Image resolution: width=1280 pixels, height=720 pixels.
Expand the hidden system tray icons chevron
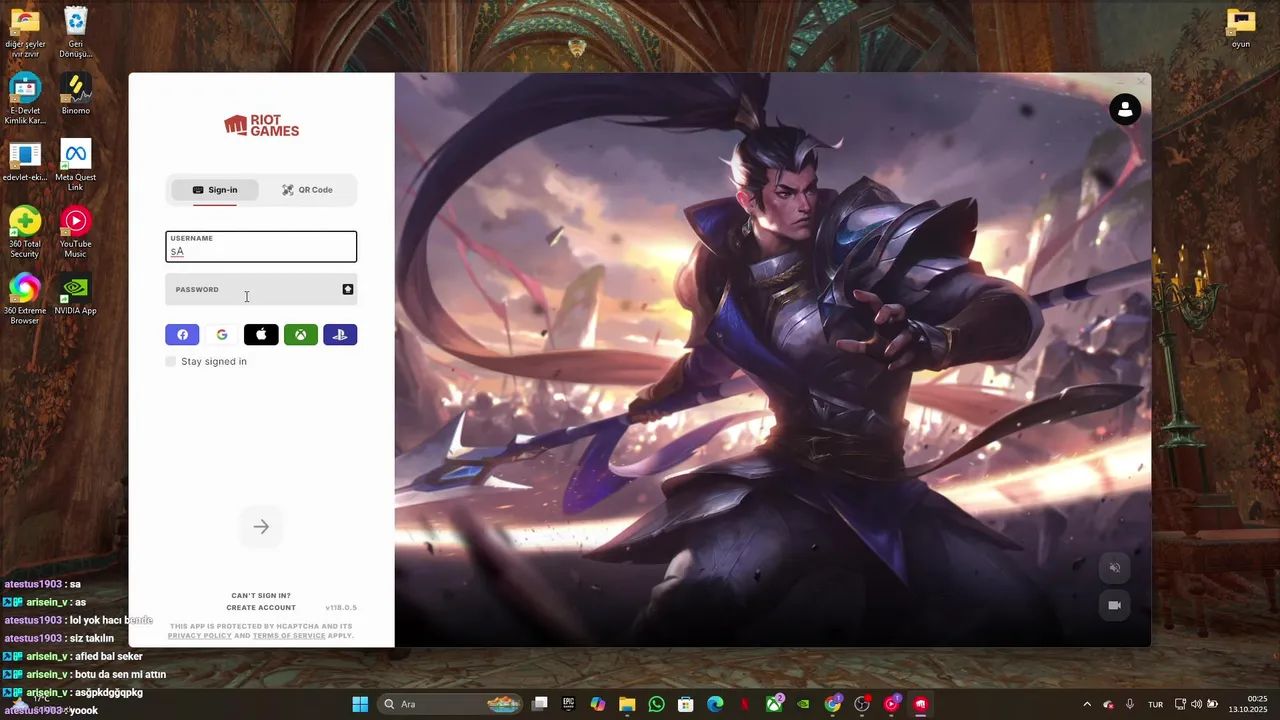click(1087, 704)
